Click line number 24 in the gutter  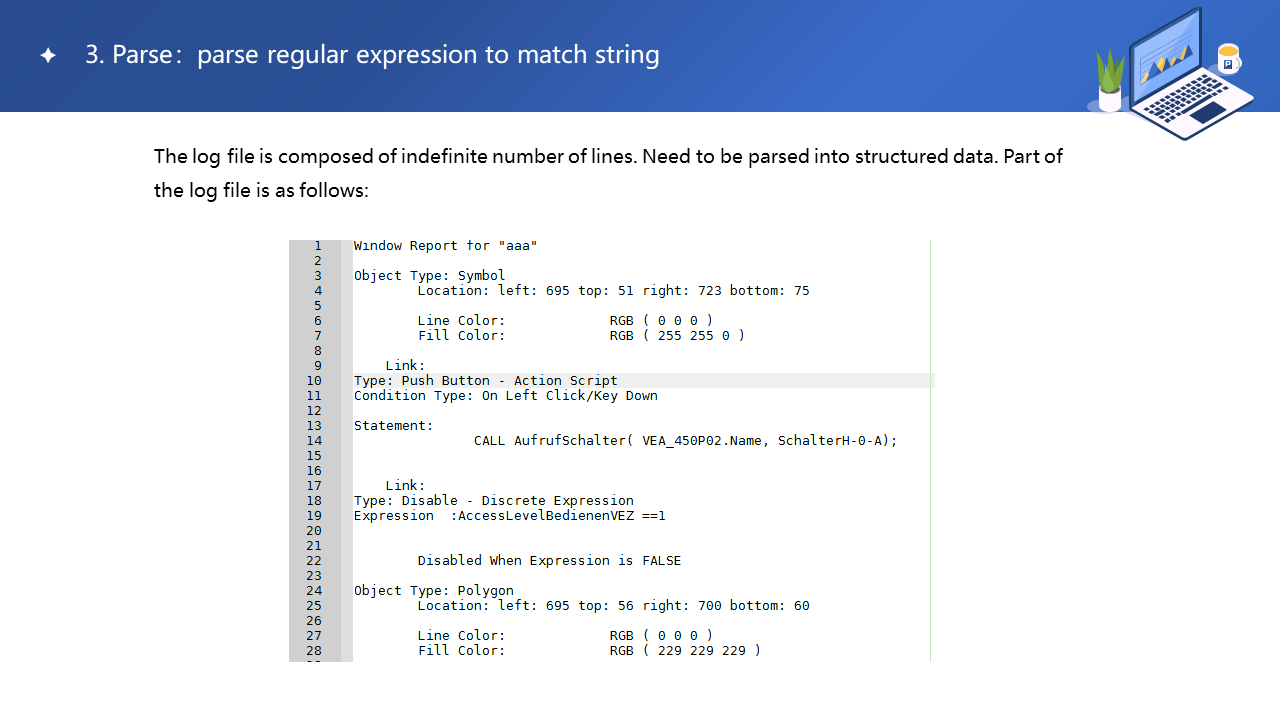[314, 591]
